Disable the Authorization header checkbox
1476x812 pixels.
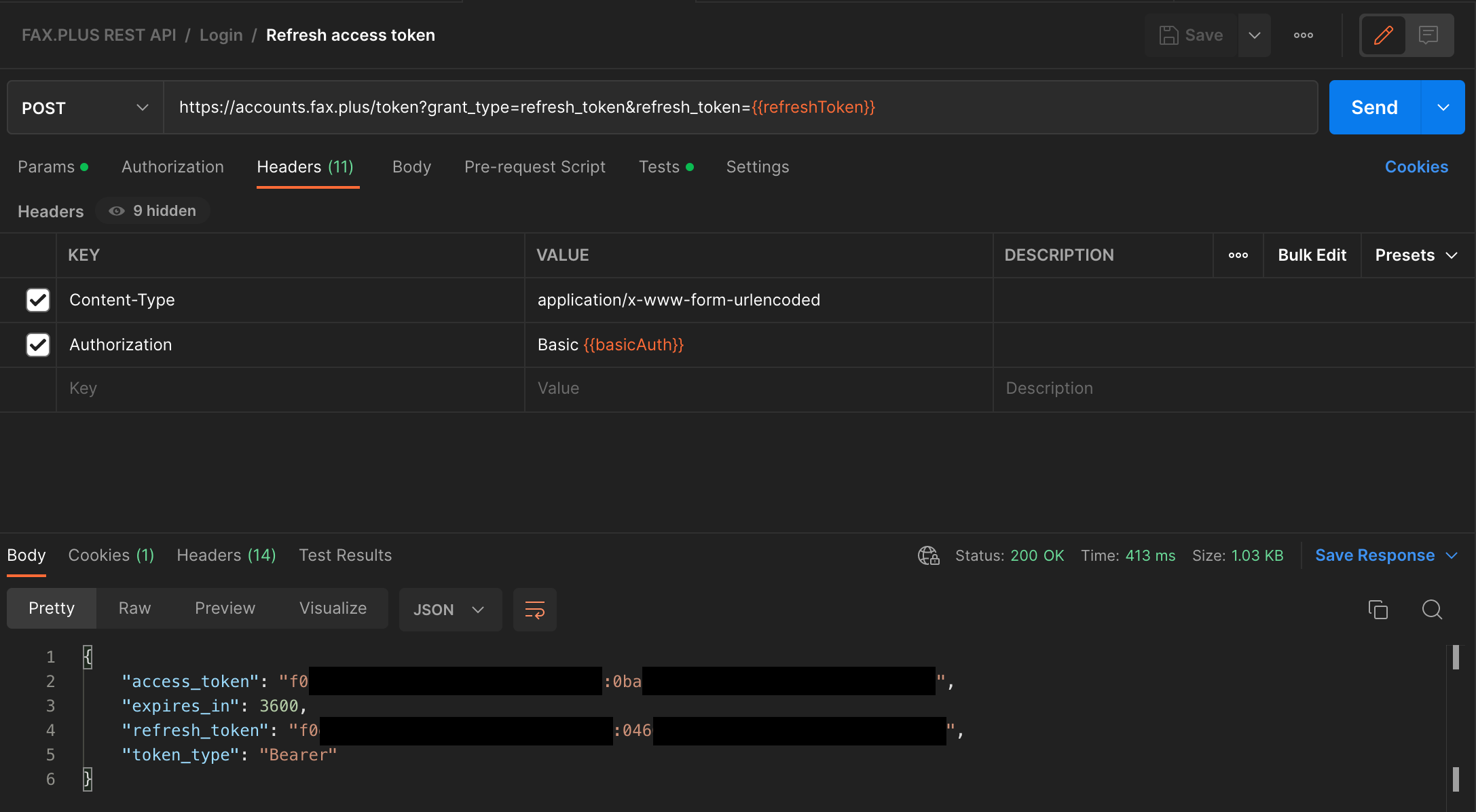pyautogui.click(x=38, y=345)
